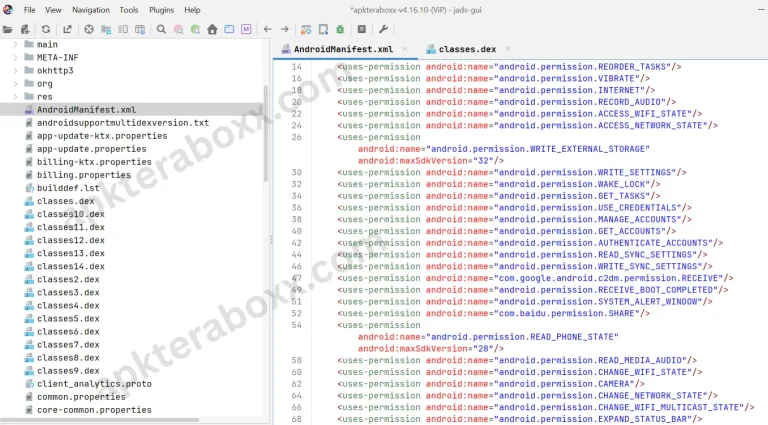Screen dimensions: 768x425
Task: Click the Open file folder icon
Action: tap(7, 29)
